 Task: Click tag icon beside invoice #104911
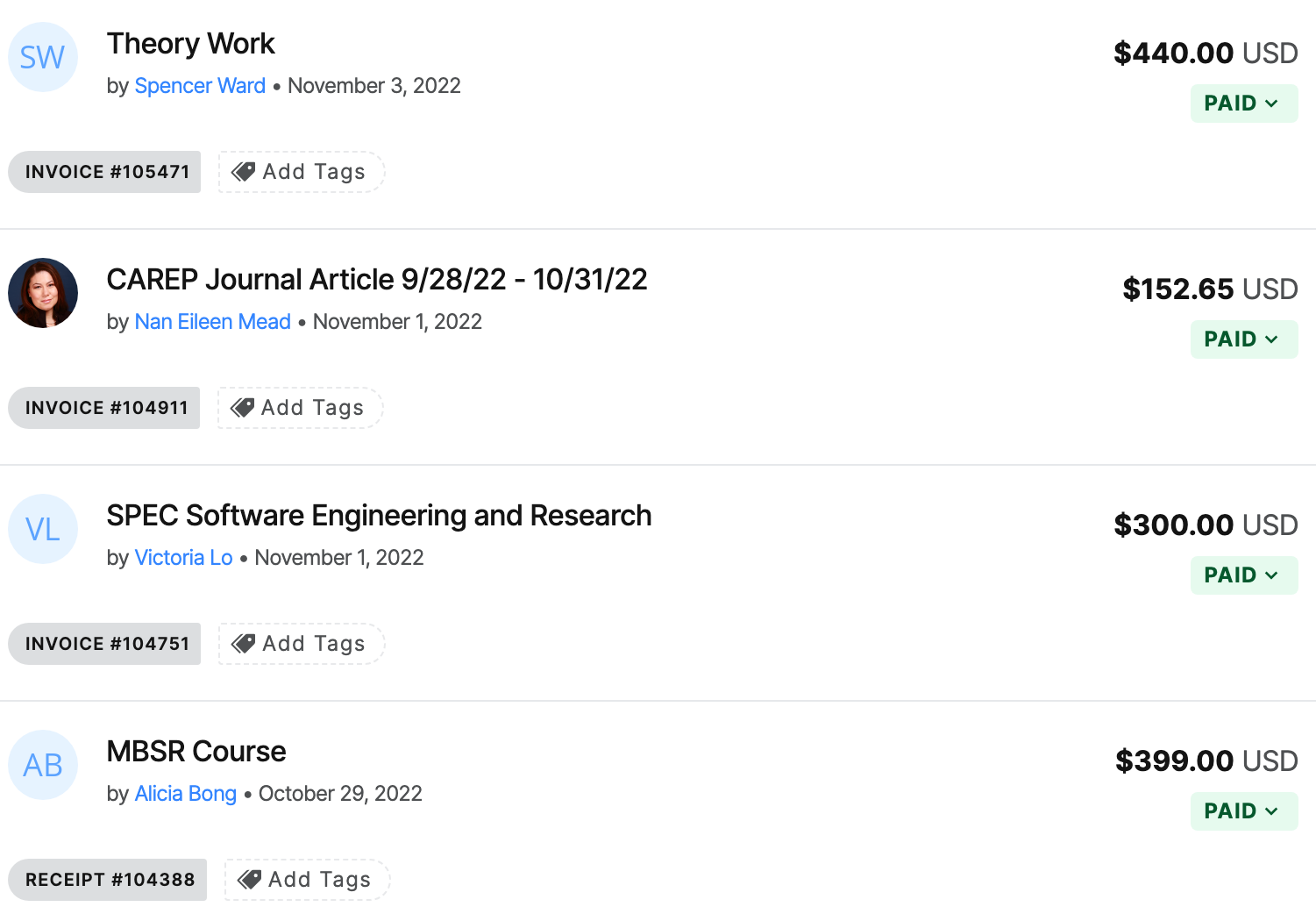coord(242,408)
